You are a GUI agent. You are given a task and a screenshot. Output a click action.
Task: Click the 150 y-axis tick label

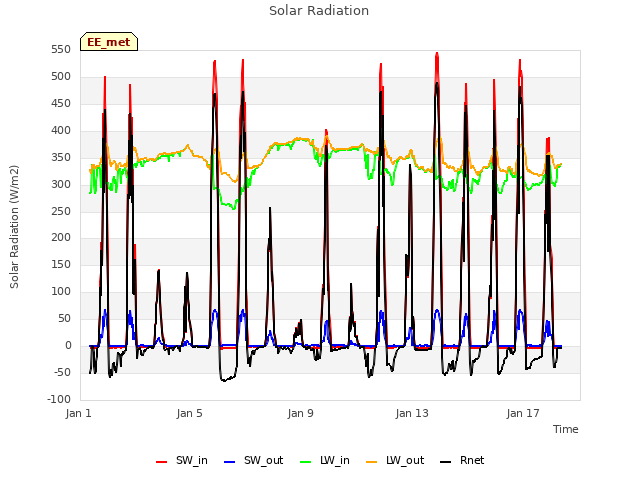pyautogui.click(x=61, y=264)
